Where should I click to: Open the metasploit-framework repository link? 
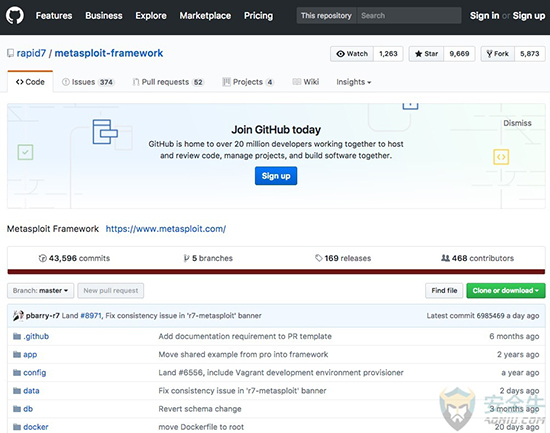pos(109,53)
